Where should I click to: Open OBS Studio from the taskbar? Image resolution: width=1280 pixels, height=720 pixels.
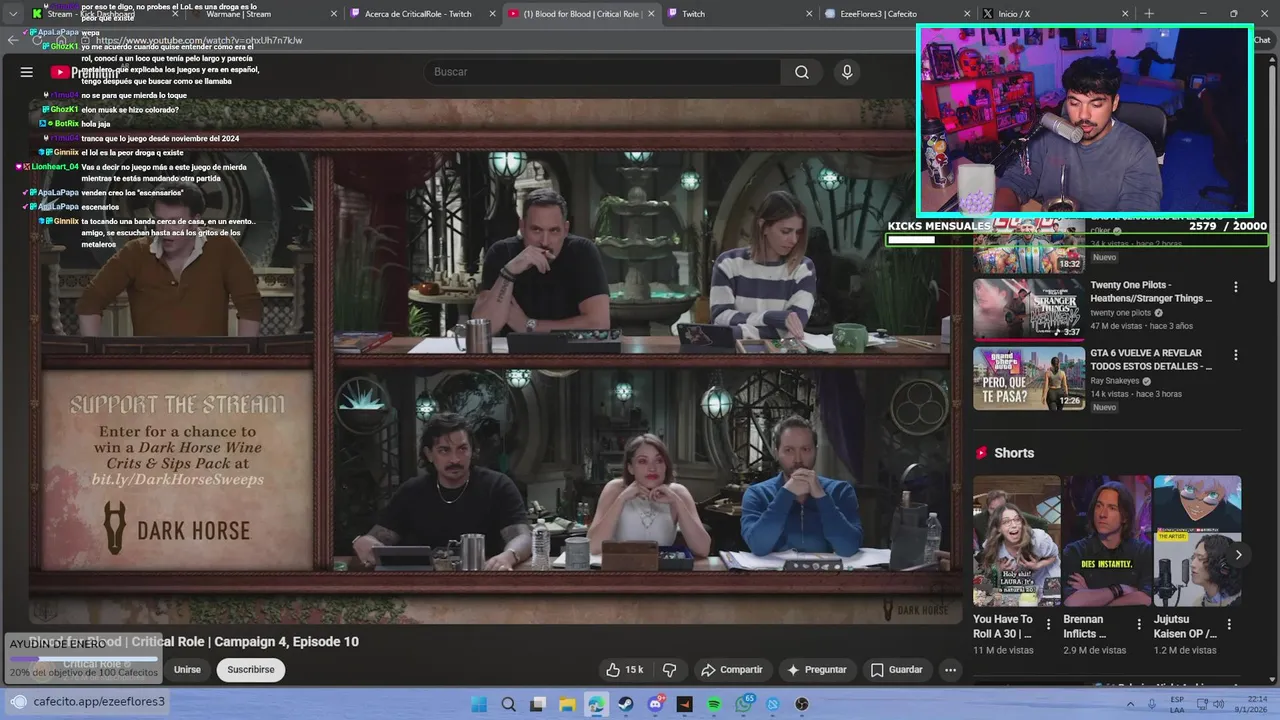pos(802,704)
